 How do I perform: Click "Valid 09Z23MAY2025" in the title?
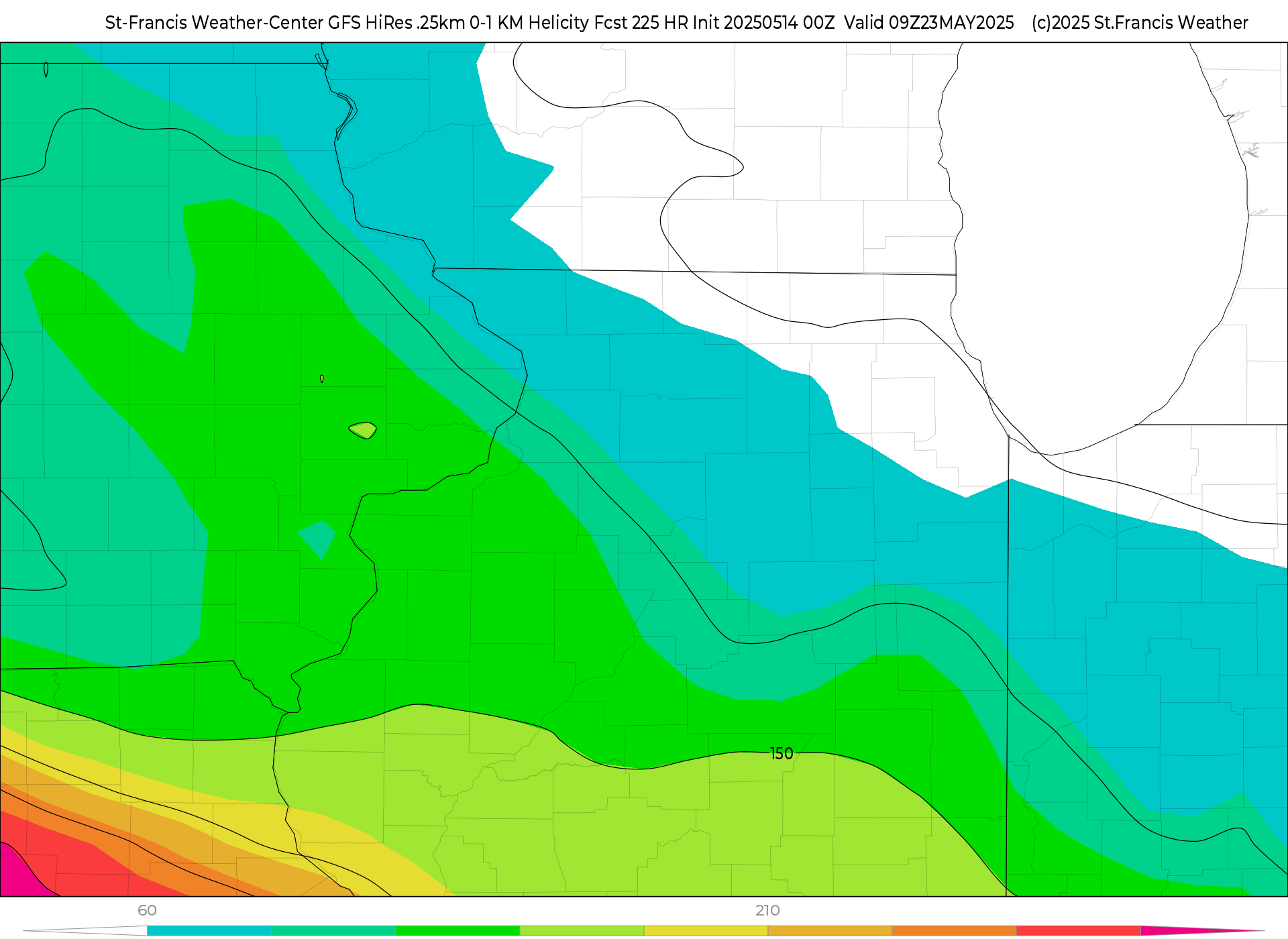(x=928, y=23)
